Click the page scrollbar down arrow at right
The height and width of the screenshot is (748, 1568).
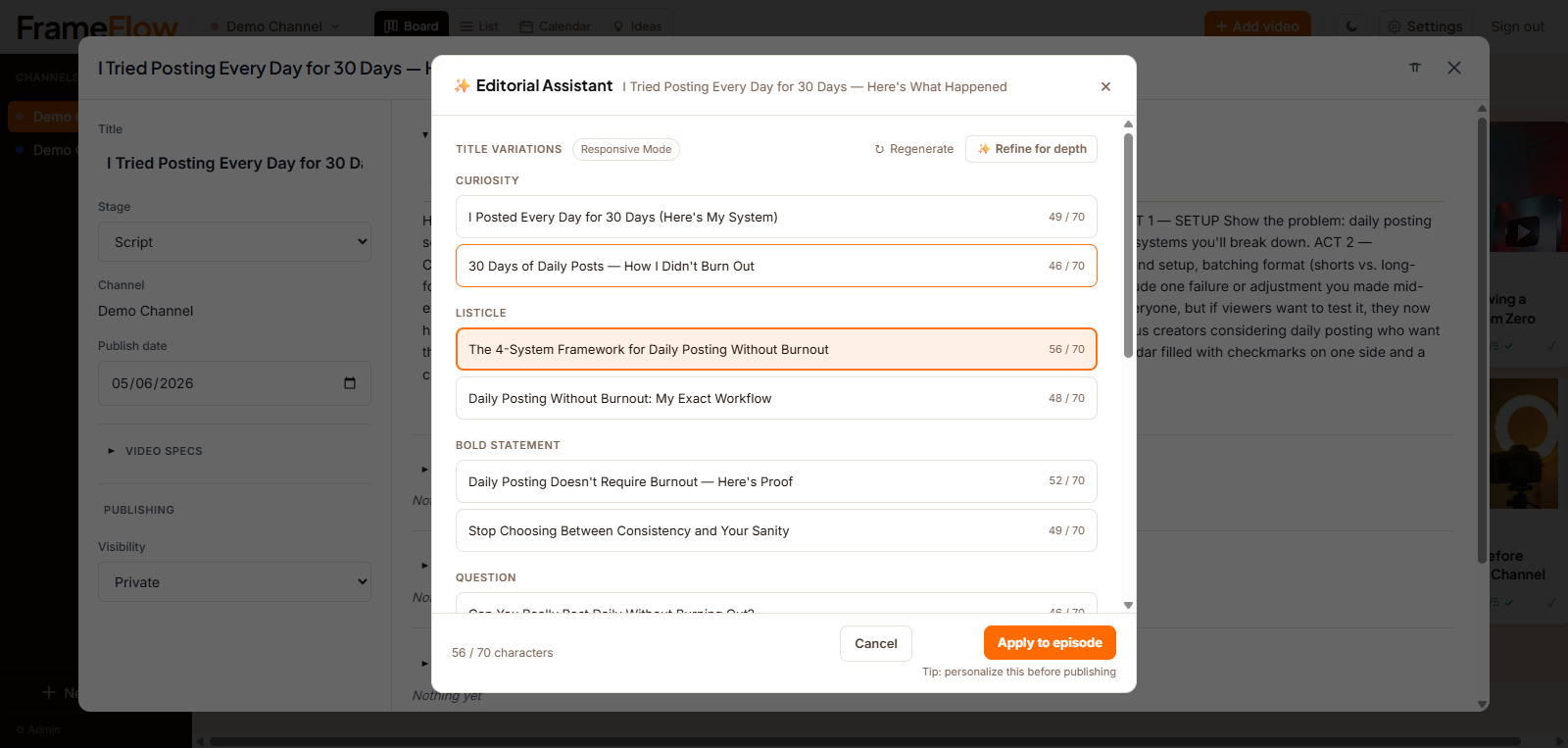(1483, 704)
